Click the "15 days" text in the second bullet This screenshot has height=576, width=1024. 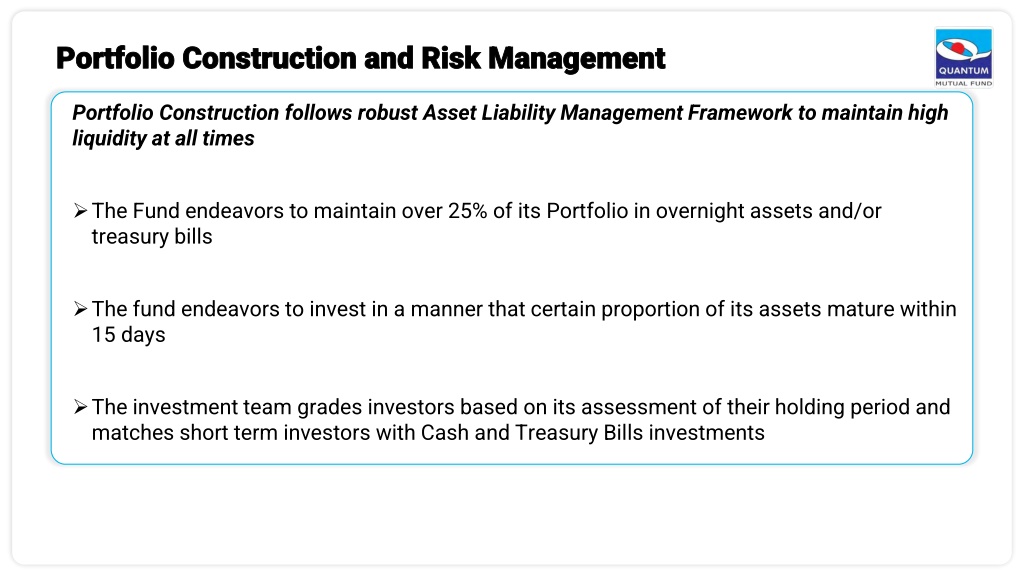(x=129, y=334)
